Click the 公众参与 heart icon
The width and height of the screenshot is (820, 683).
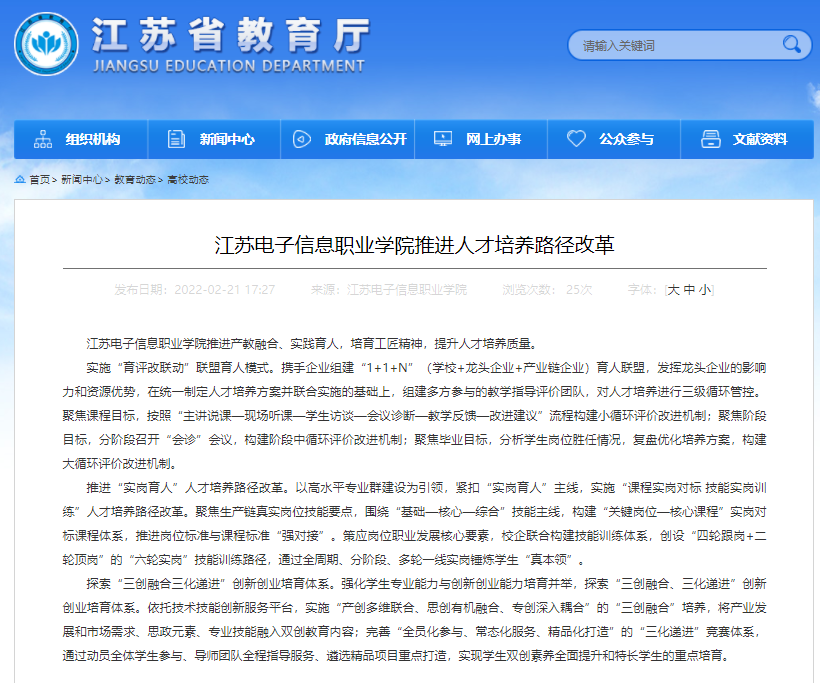(576, 139)
